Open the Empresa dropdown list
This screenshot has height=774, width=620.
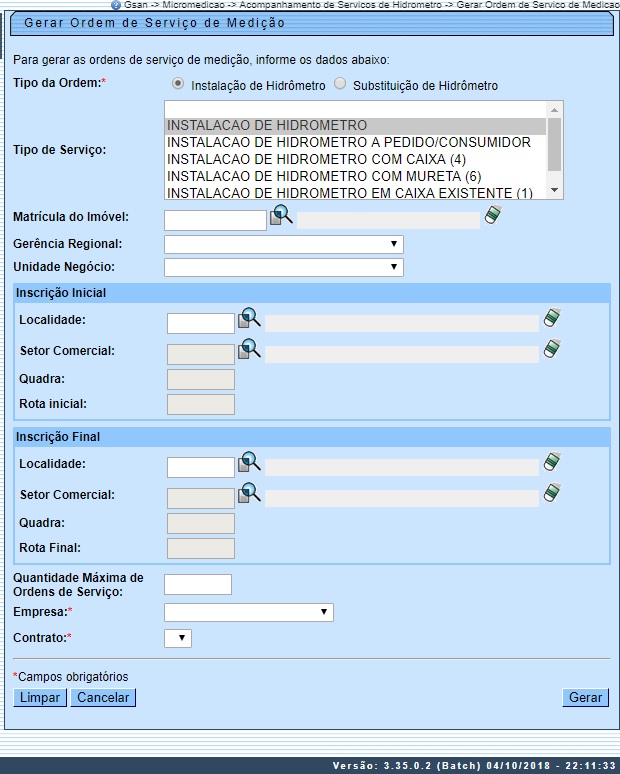coord(248,612)
